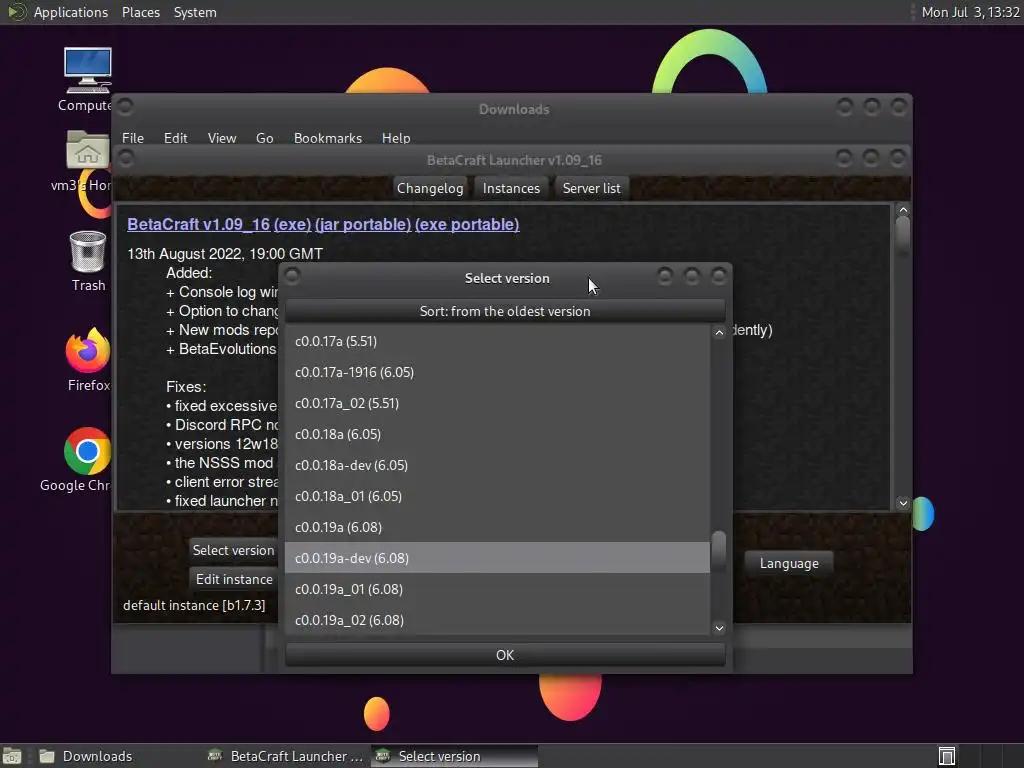The height and width of the screenshot is (768, 1024).
Task: Open the (exe) download link
Action: tap(292, 224)
